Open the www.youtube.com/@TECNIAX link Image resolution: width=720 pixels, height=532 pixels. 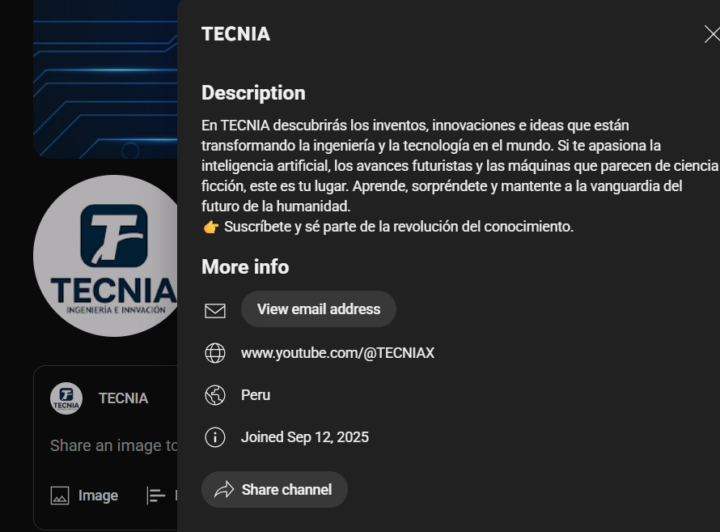338,353
